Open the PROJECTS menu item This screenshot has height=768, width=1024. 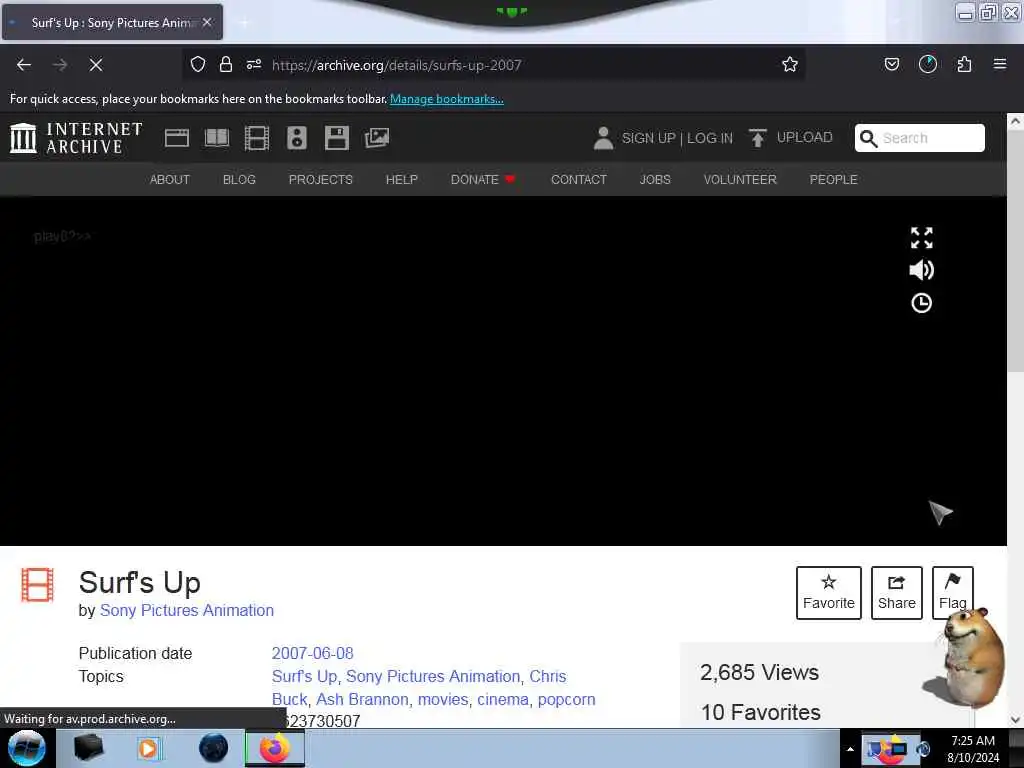click(321, 180)
